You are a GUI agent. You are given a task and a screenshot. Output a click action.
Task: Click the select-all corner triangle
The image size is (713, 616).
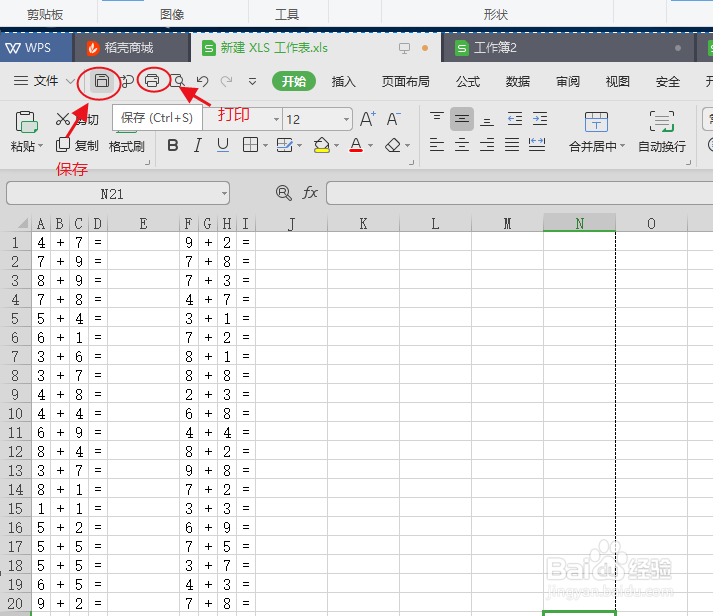click(x=22, y=223)
